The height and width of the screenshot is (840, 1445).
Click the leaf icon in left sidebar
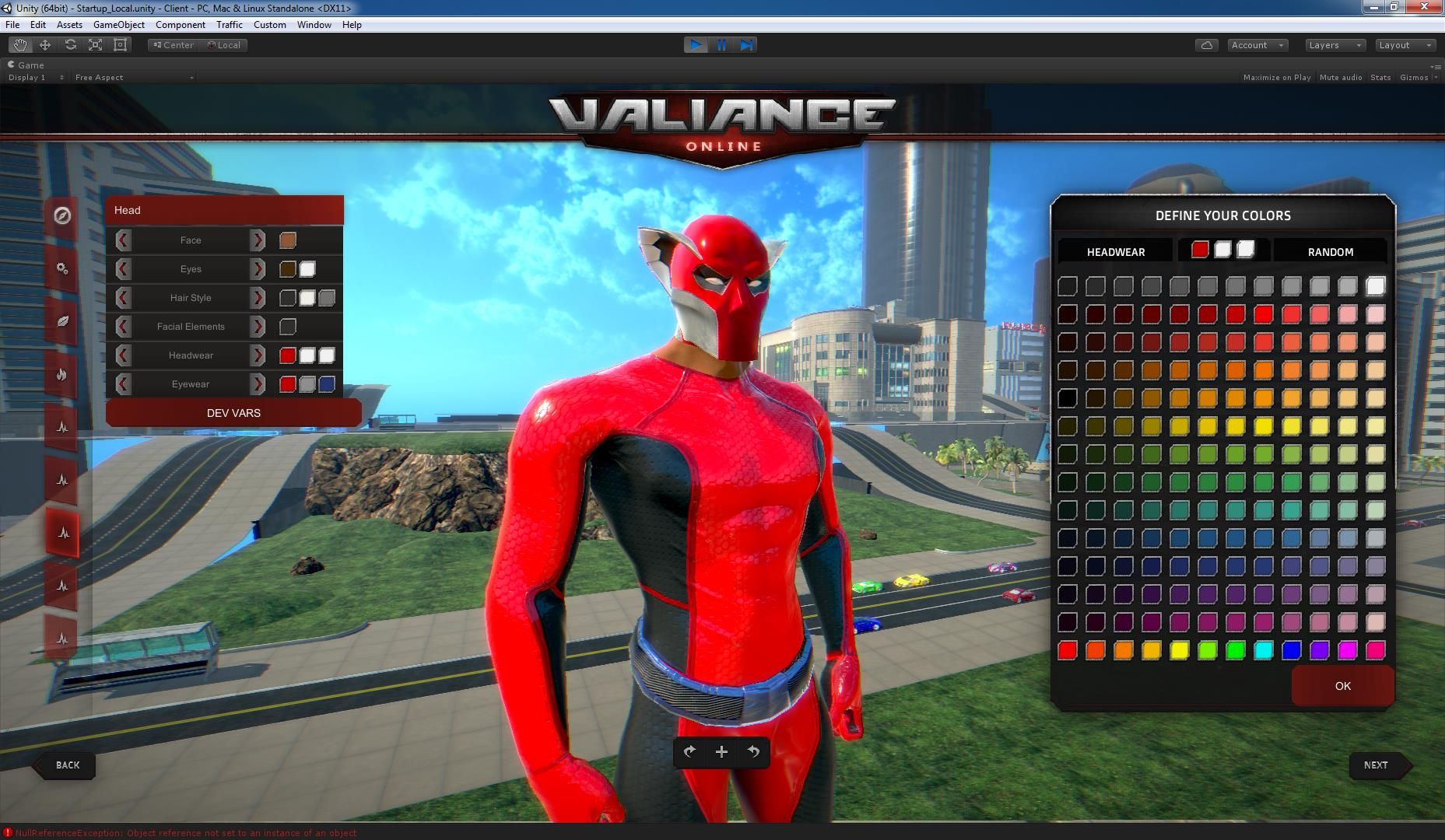63,321
